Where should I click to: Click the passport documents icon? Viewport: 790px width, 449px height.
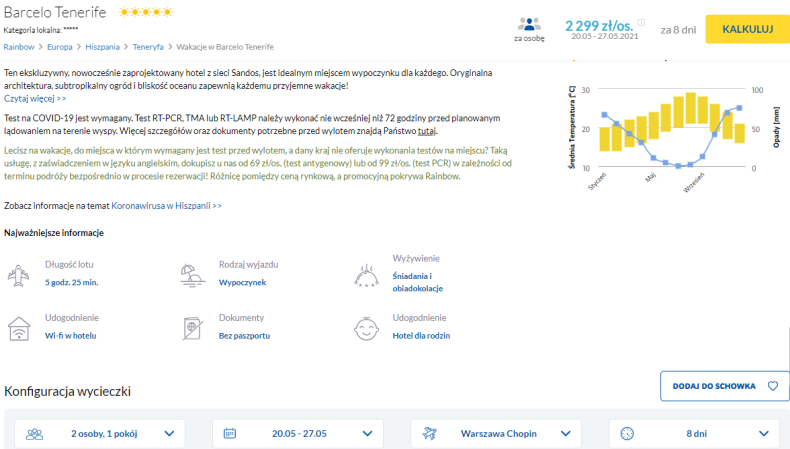tap(192, 329)
